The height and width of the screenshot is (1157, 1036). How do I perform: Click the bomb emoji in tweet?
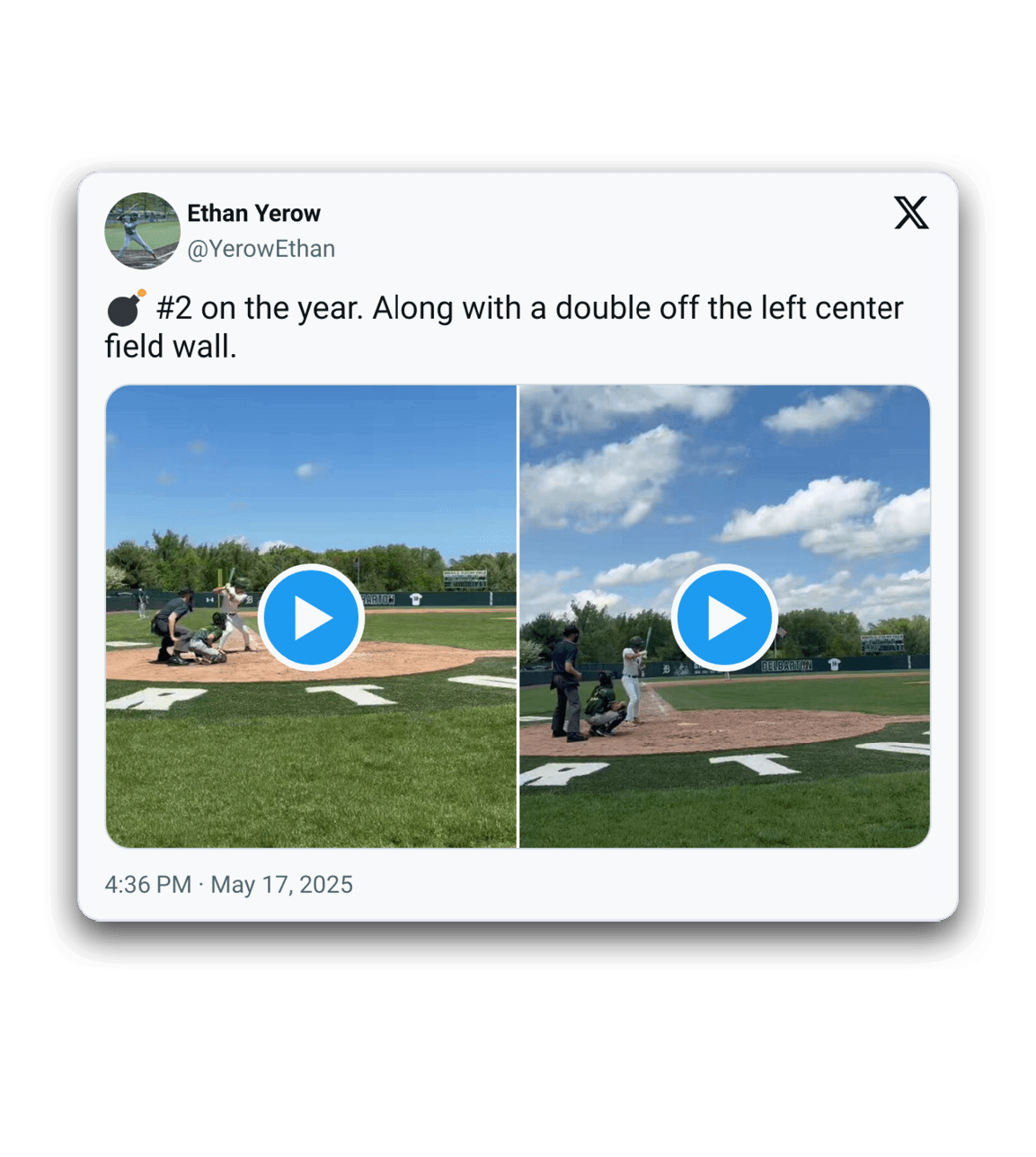click(126, 308)
